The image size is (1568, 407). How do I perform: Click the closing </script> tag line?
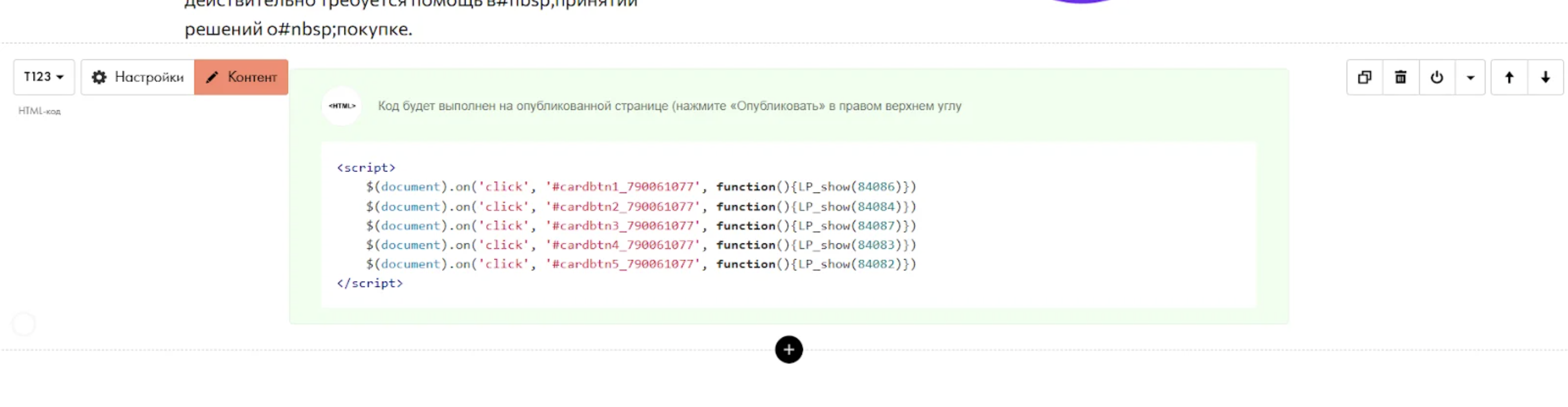(370, 284)
